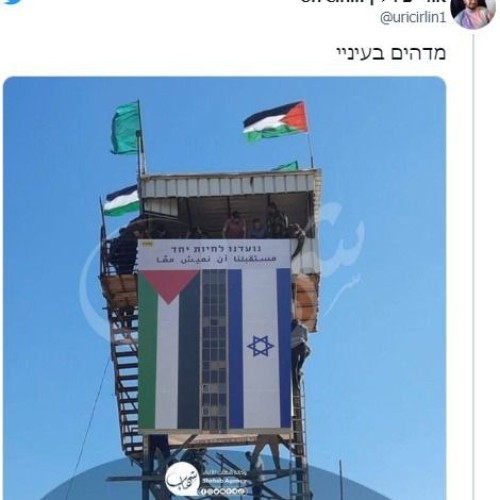The image size is (500, 500).
Task: Click the Facebook icon in social row
Action: coord(204,491)
